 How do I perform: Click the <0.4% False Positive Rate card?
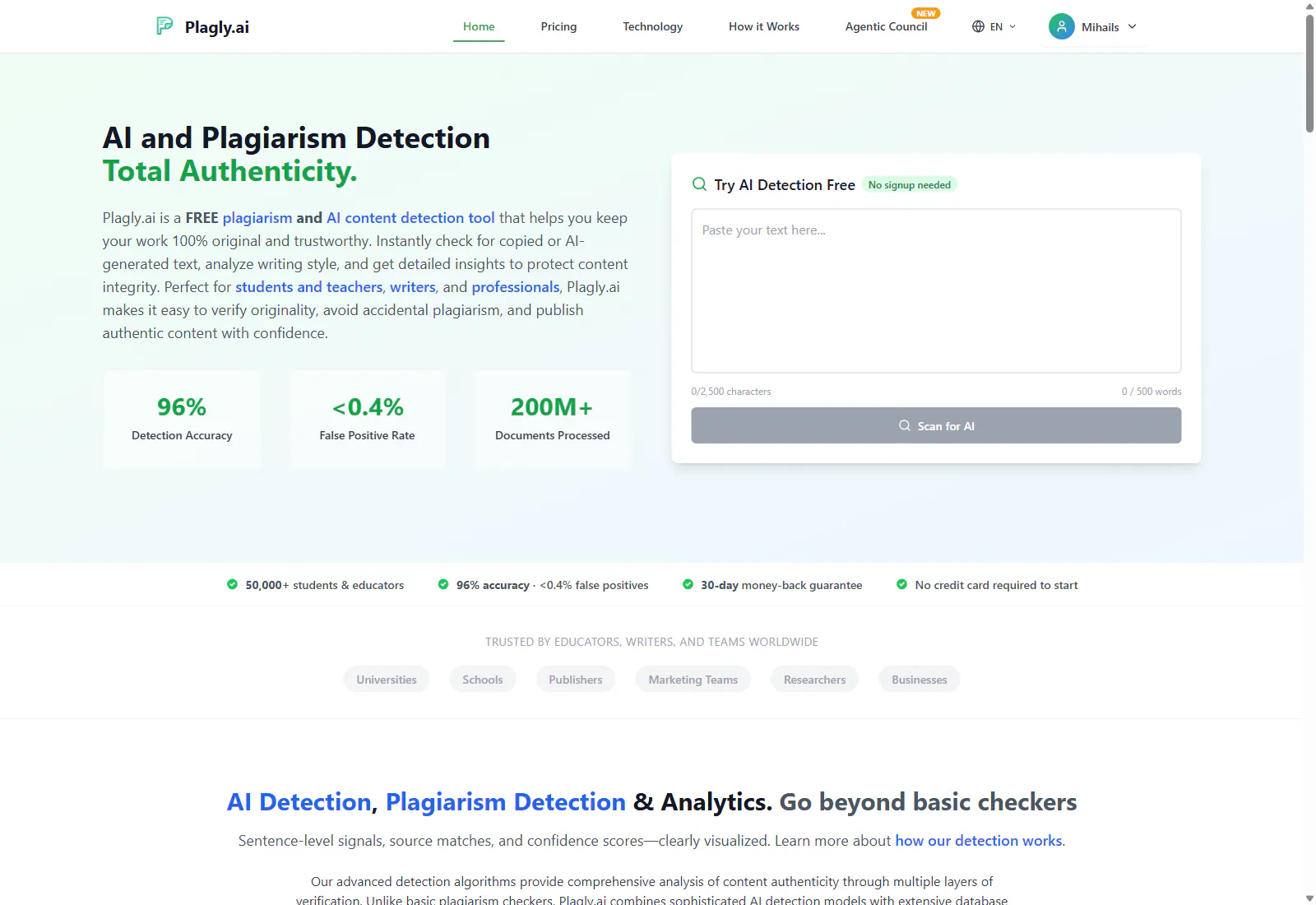368,420
